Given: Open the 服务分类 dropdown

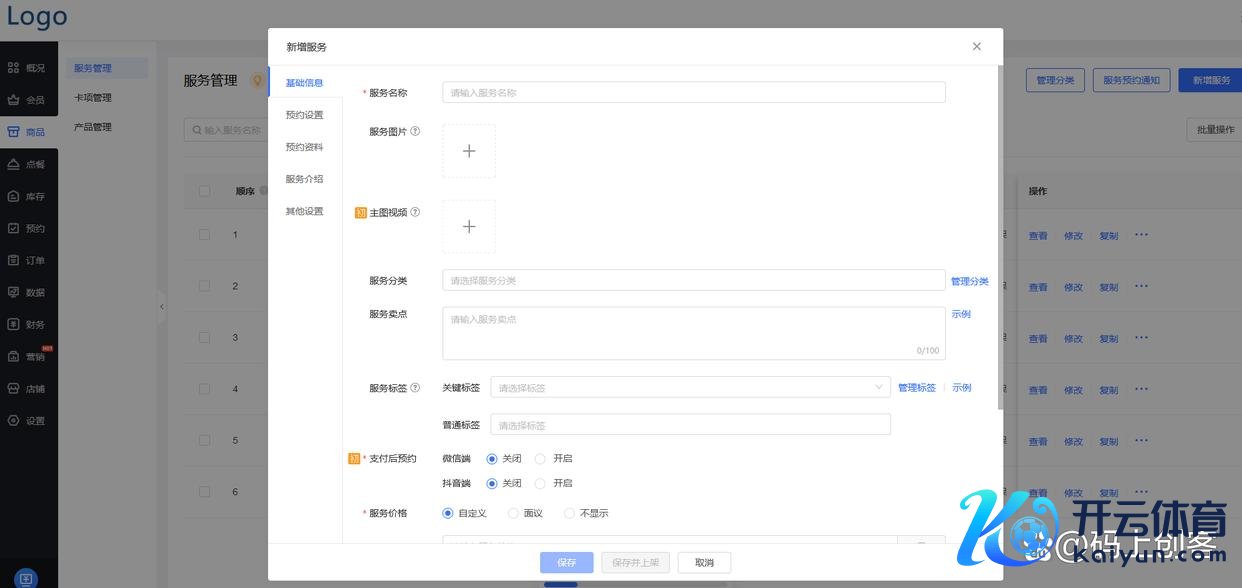Looking at the screenshot, I should tap(693, 281).
